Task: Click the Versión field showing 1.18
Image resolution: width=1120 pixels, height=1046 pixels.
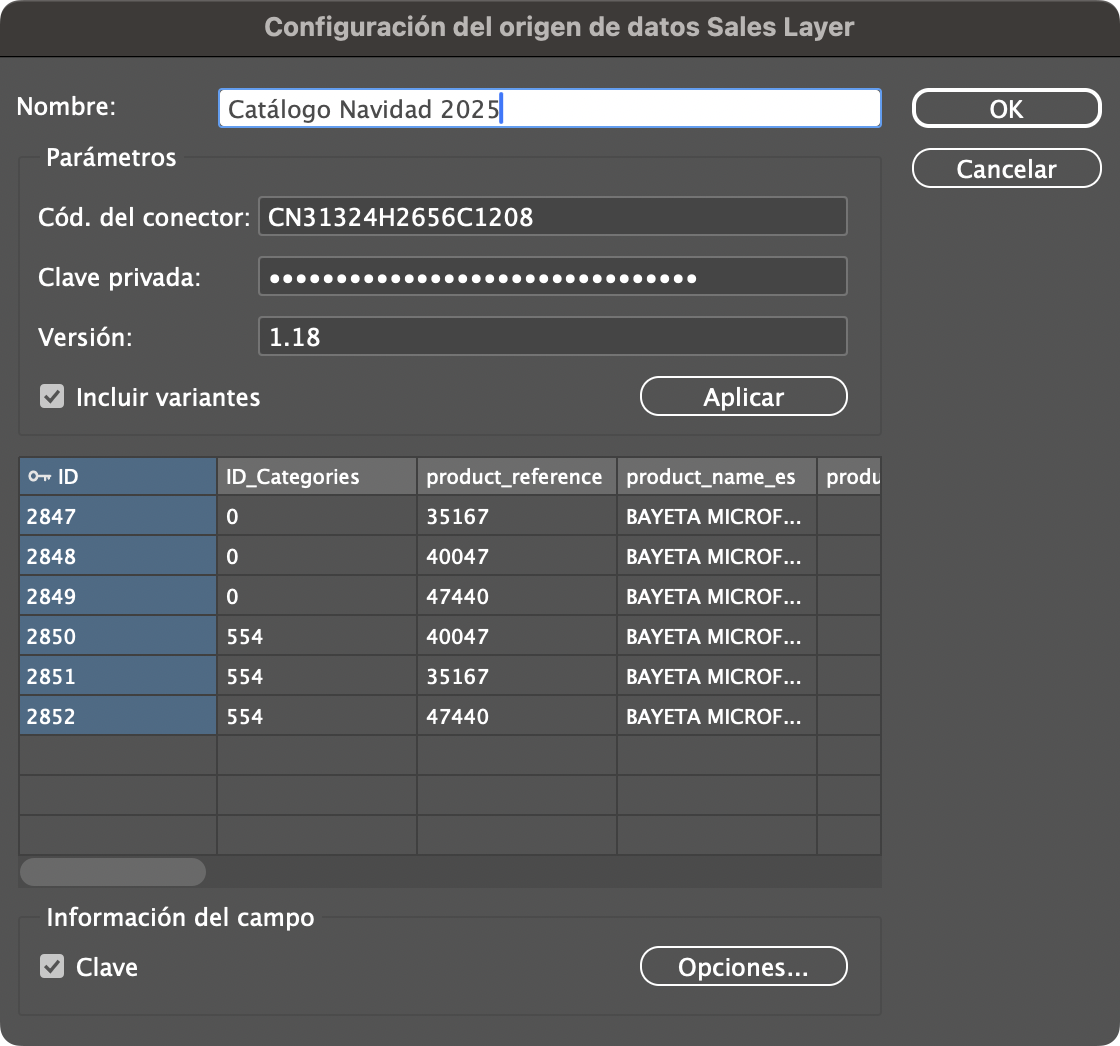Action: coord(550,336)
